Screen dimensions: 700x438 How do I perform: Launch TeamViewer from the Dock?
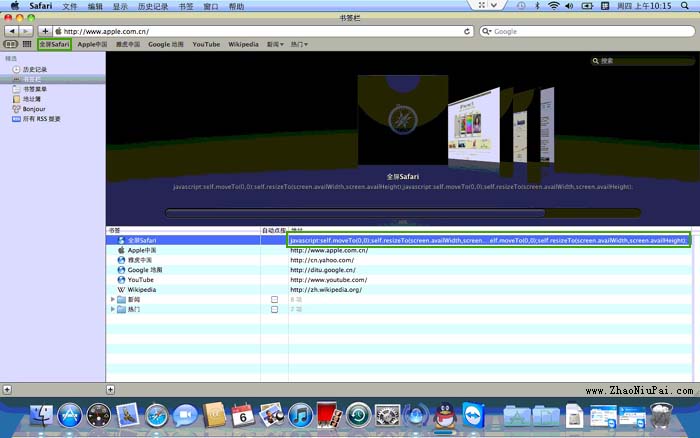pyautogui.click(x=473, y=415)
